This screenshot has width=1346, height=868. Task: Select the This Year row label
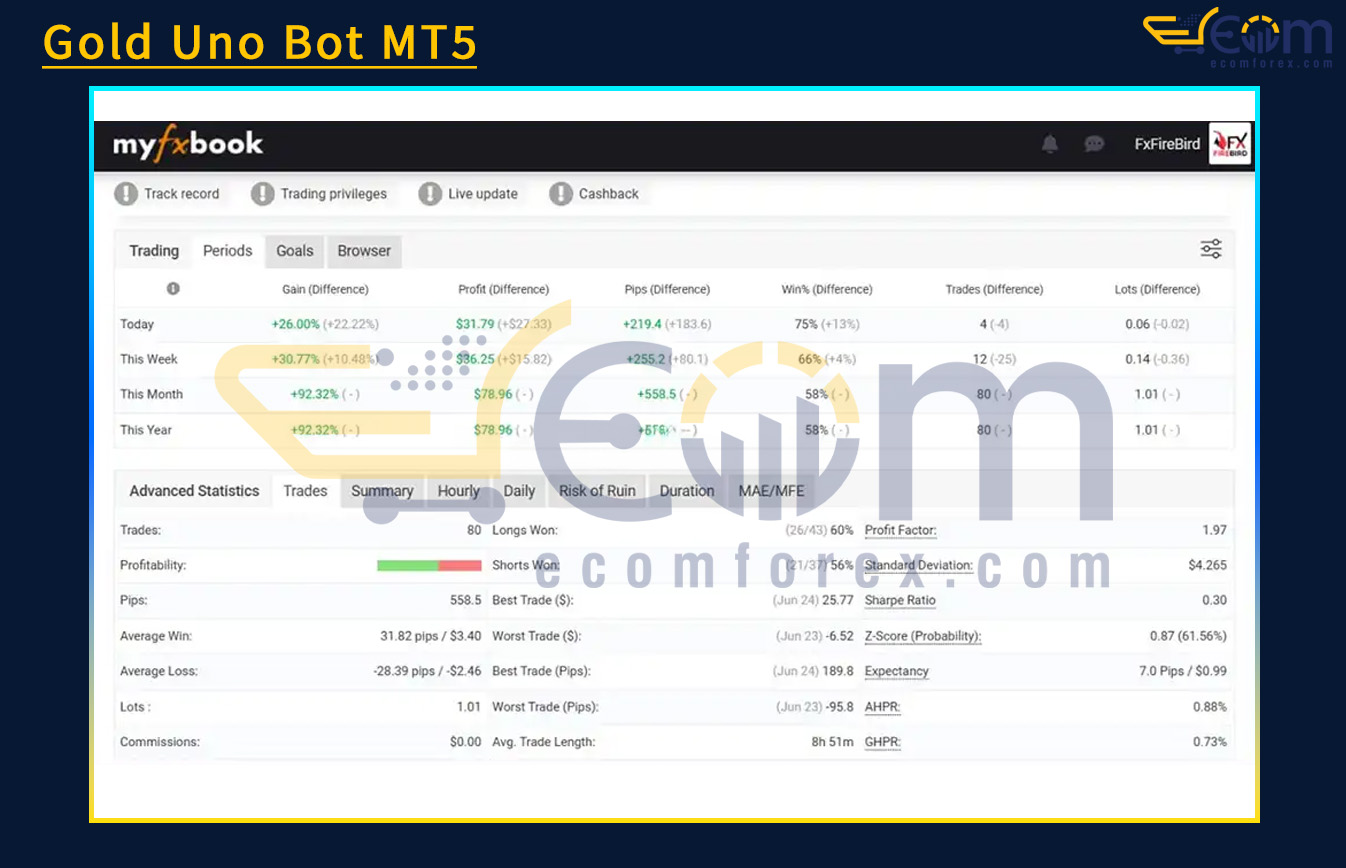click(x=146, y=430)
